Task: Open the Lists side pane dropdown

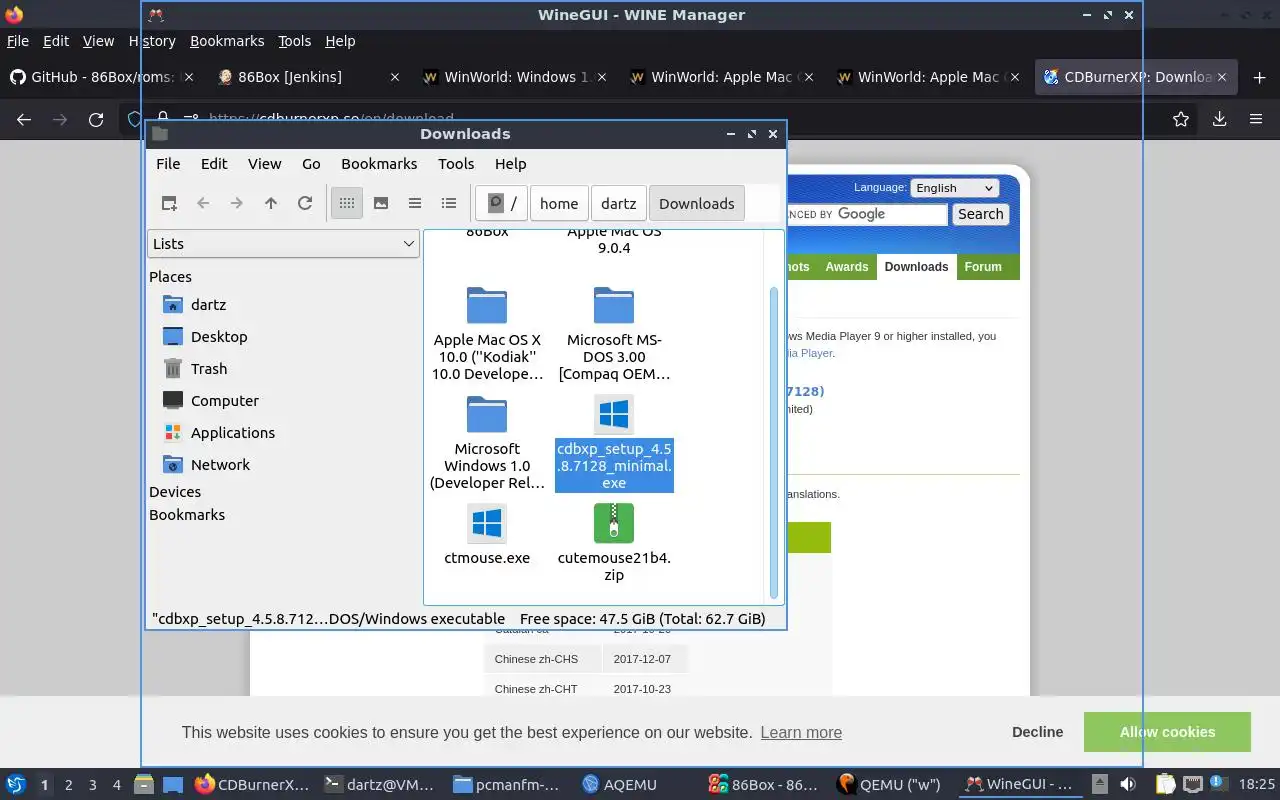Action: (283, 243)
